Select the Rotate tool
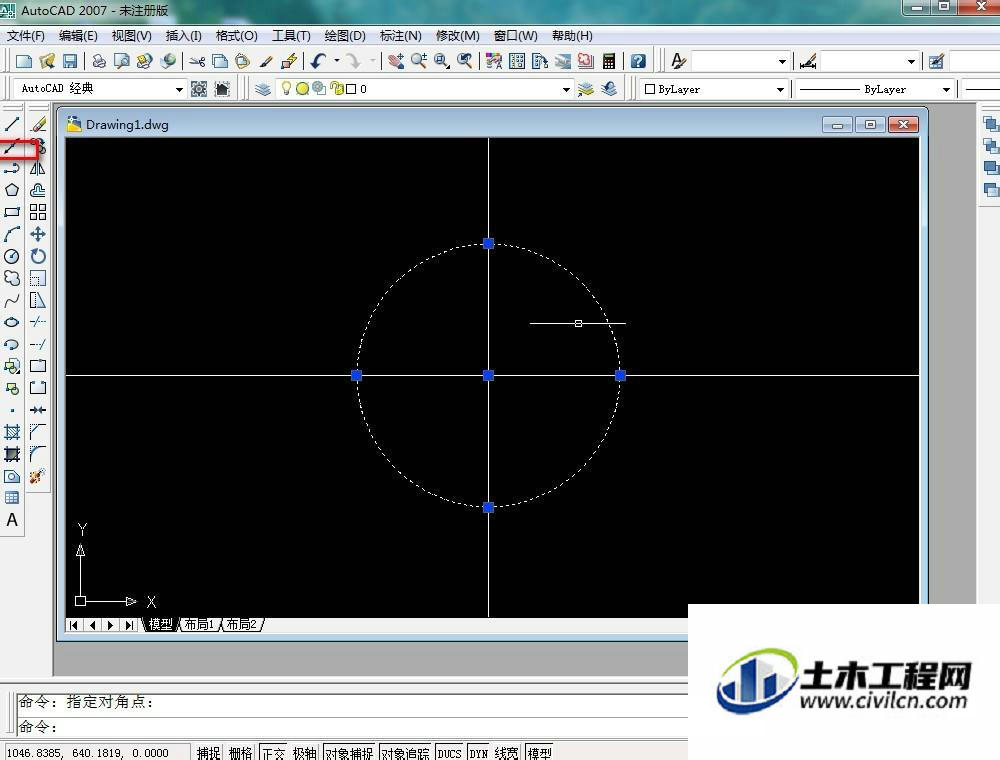The width and height of the screenshot is (1000, 760). click(38, 256)
